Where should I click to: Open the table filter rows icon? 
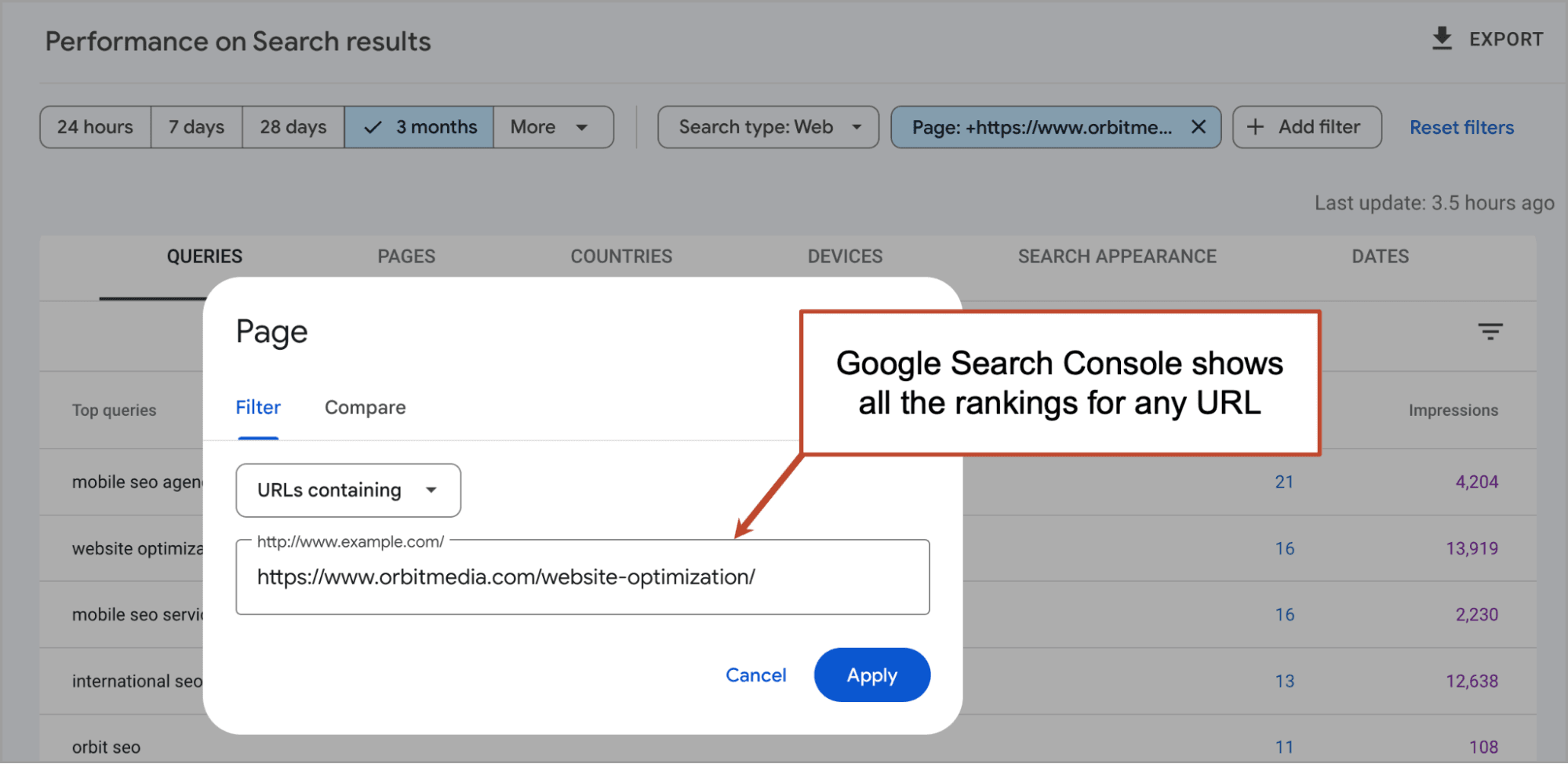[x=1490, y=332]
